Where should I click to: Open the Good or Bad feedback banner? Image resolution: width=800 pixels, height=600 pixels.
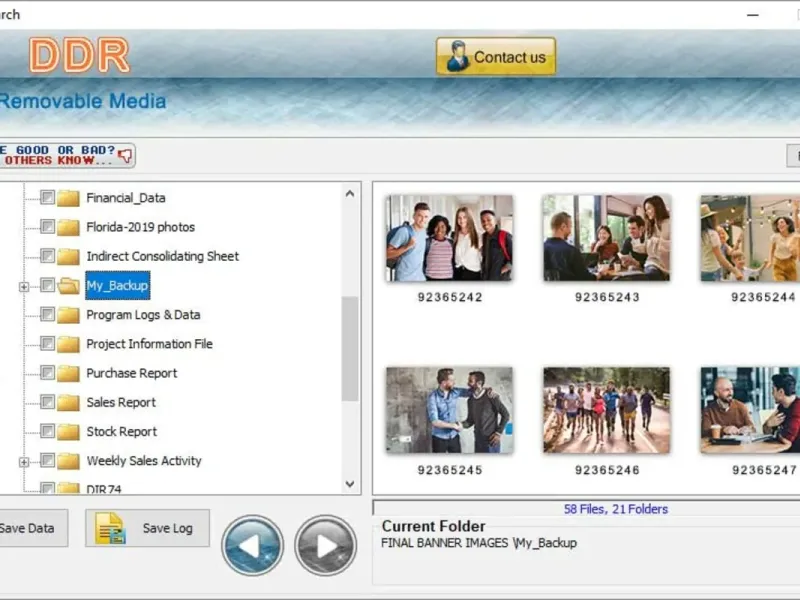coord(67,155)
